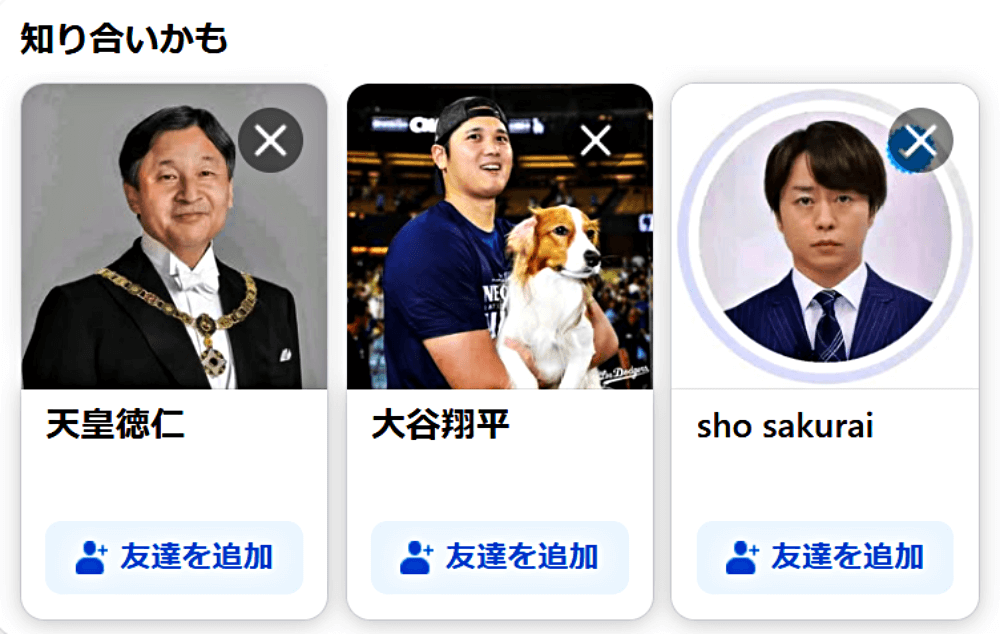Tap 友達を追加 below sho sakurai
The width and height of the screenshot is (1000, 634).
825,557
